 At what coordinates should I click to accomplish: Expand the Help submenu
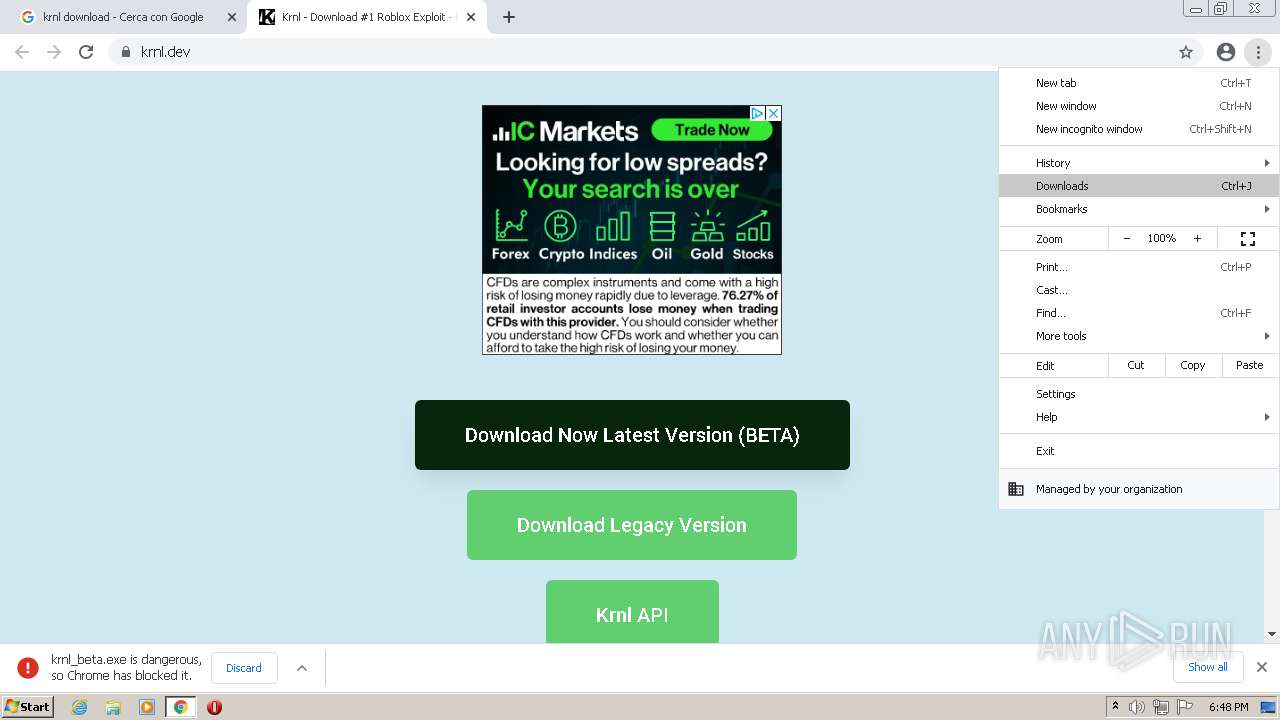pos(1139,417)
